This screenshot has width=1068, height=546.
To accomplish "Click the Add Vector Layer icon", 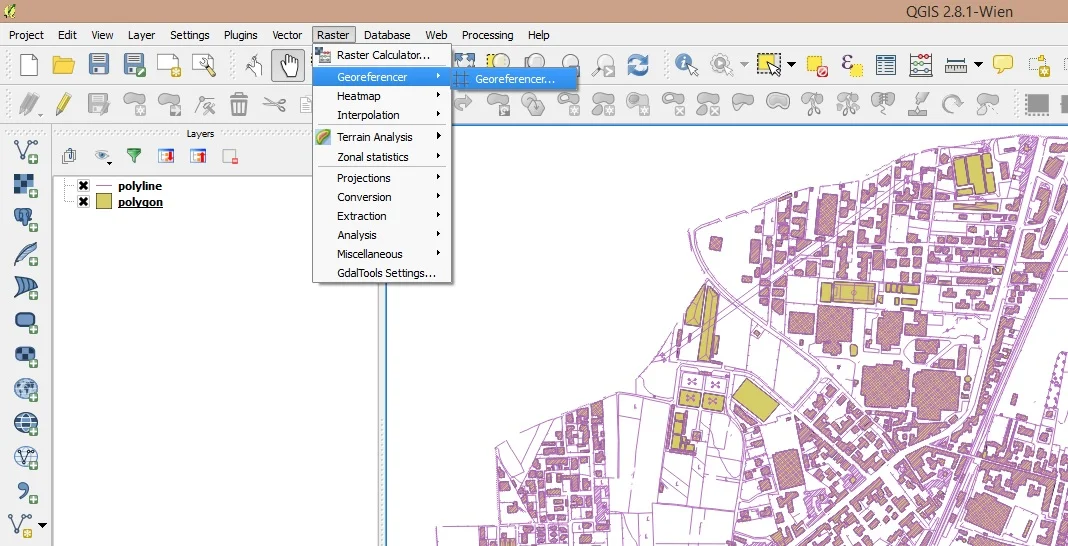I will pyautogui.click(x=26, y=151).
